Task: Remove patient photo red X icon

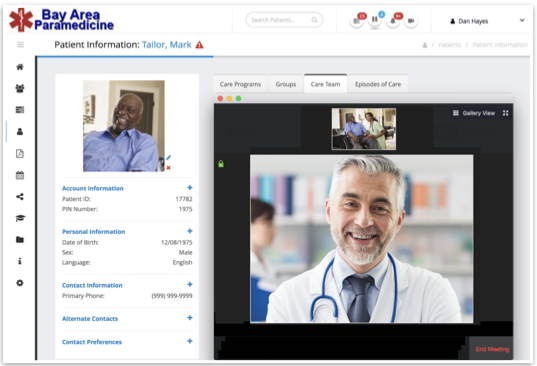Action: 168,168
